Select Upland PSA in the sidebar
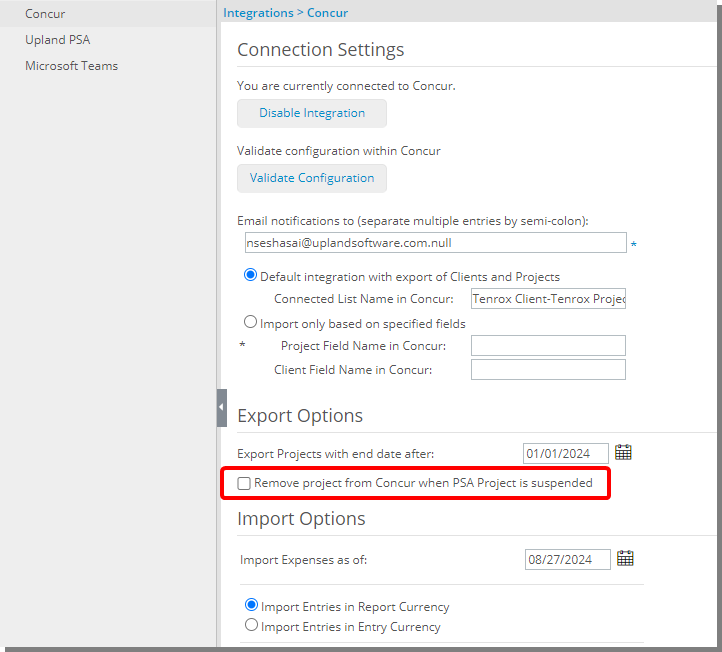The image size is (722, 652). point(58,40)
